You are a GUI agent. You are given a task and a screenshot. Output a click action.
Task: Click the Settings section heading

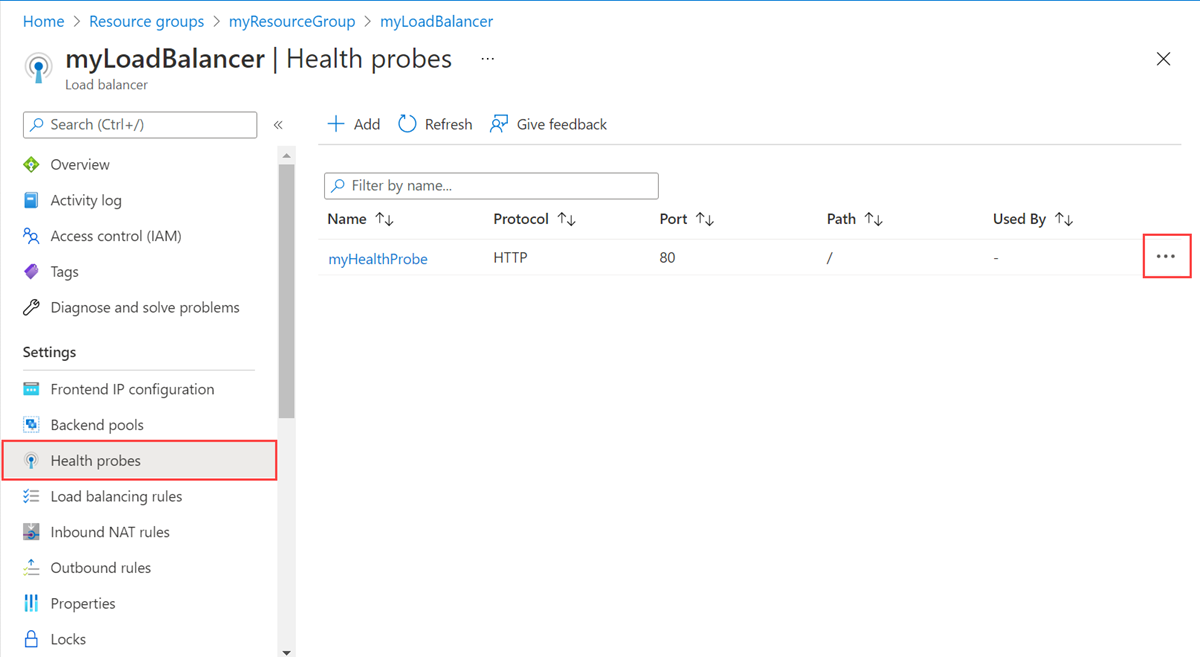(x=49, y=352)
